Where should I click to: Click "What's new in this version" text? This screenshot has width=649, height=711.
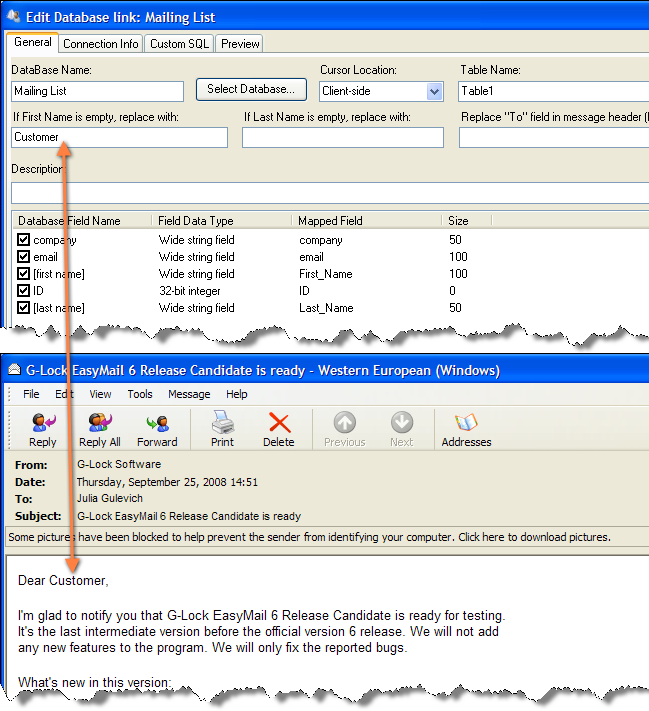94,682
